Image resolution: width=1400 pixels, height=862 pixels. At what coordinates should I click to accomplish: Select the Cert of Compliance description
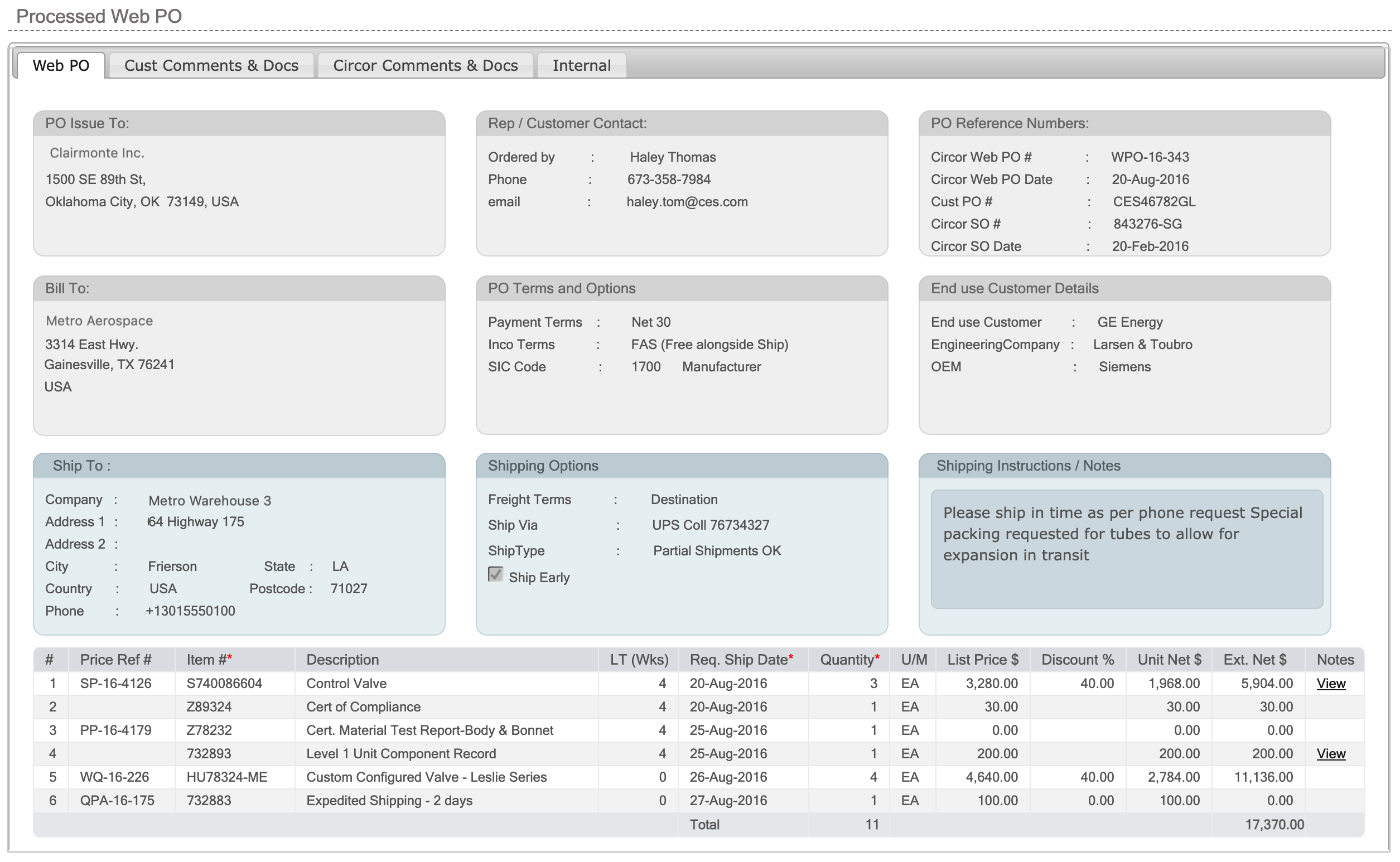(x=363, y=707)
